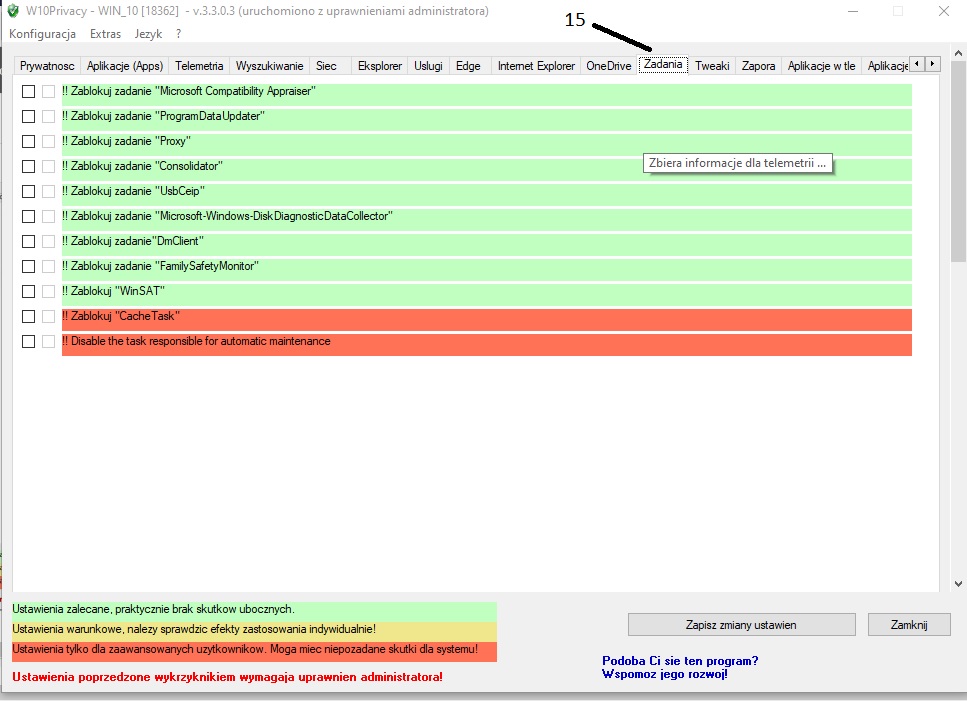This screenshot has width=967, height=701.
Task: Click row text "Zablokuj WinSAT"
Action: tap(113, 291)
